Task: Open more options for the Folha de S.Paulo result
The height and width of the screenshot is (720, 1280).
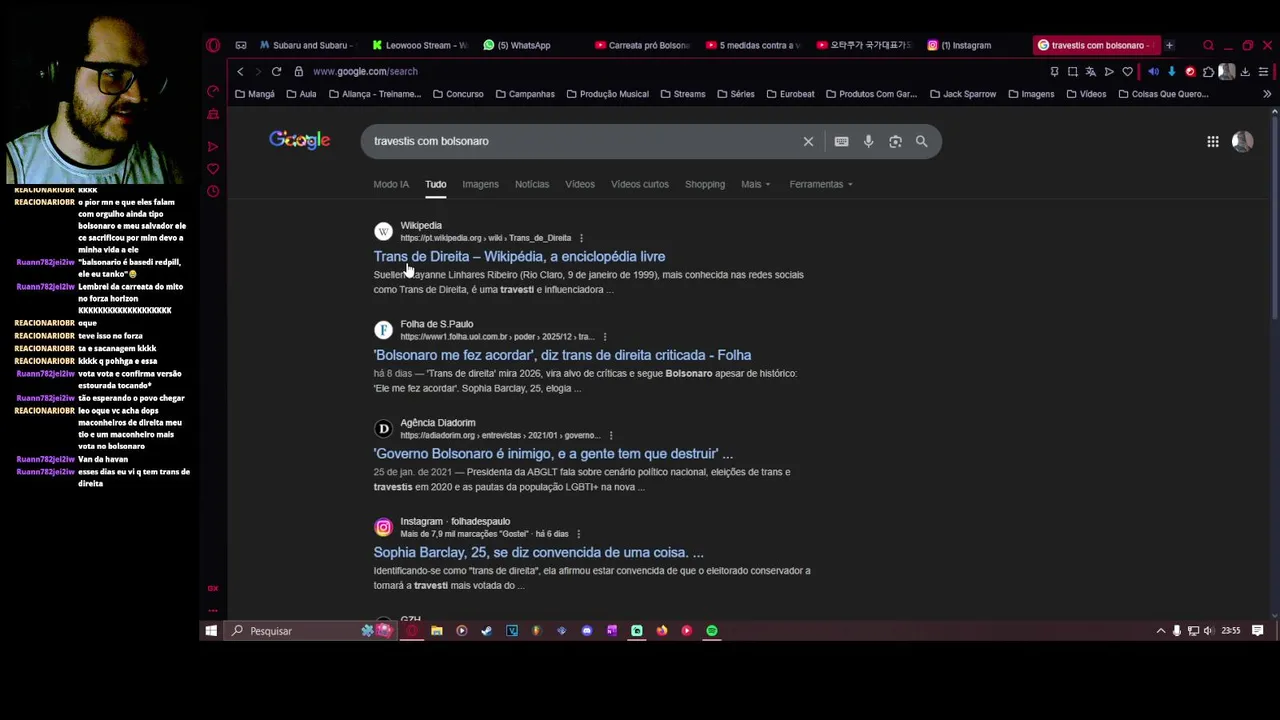Action: [x=604, y=337]
